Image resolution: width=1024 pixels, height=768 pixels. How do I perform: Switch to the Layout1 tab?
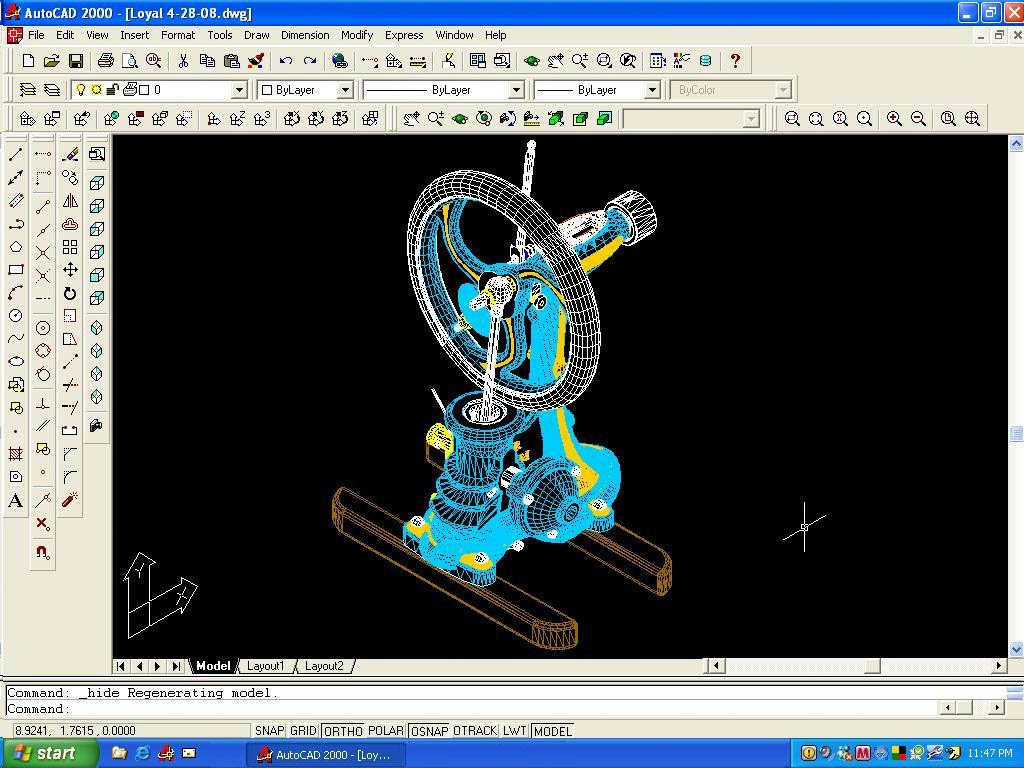pos(266,666)
